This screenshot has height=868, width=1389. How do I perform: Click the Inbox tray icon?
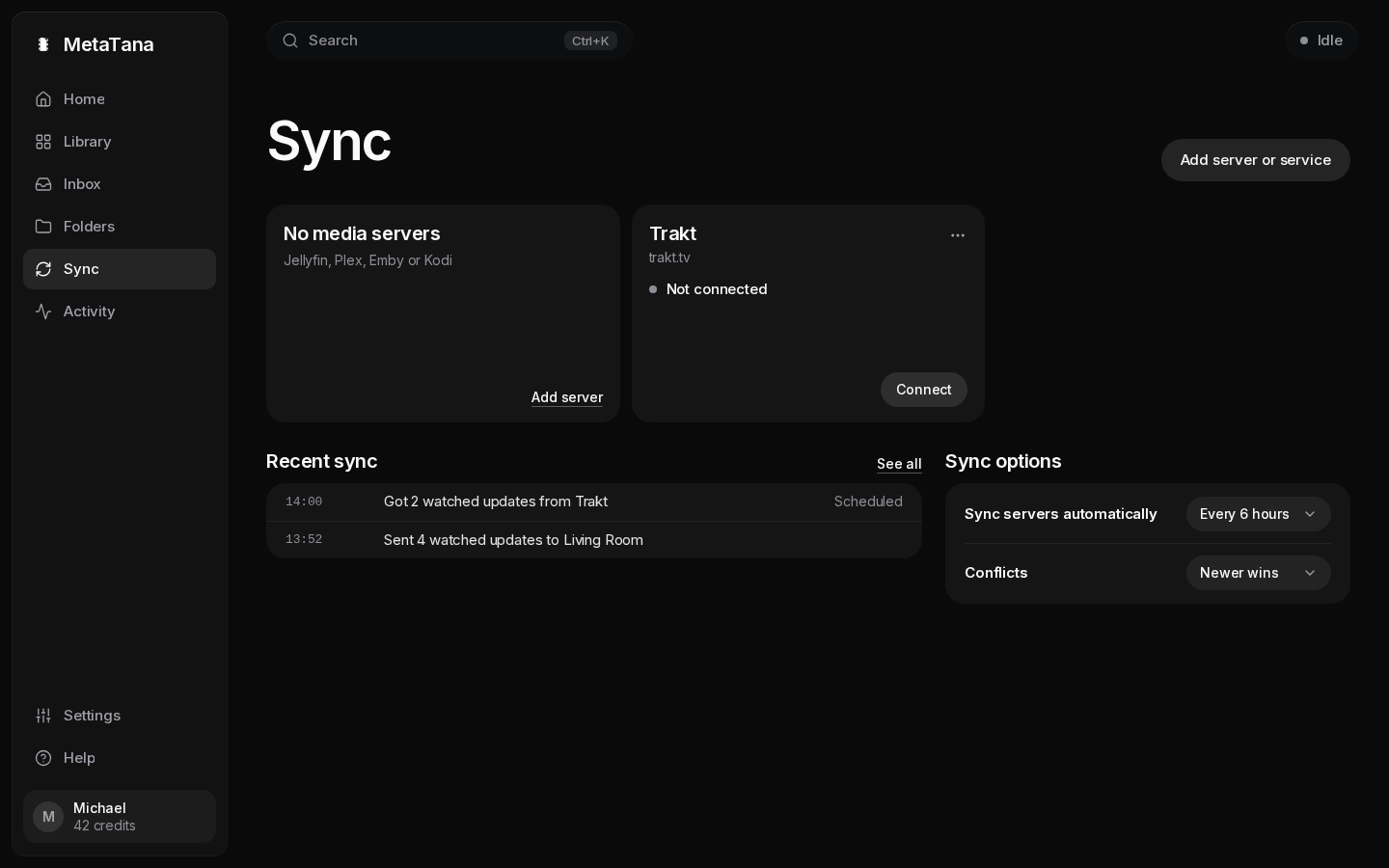click(x=43, y=184)
